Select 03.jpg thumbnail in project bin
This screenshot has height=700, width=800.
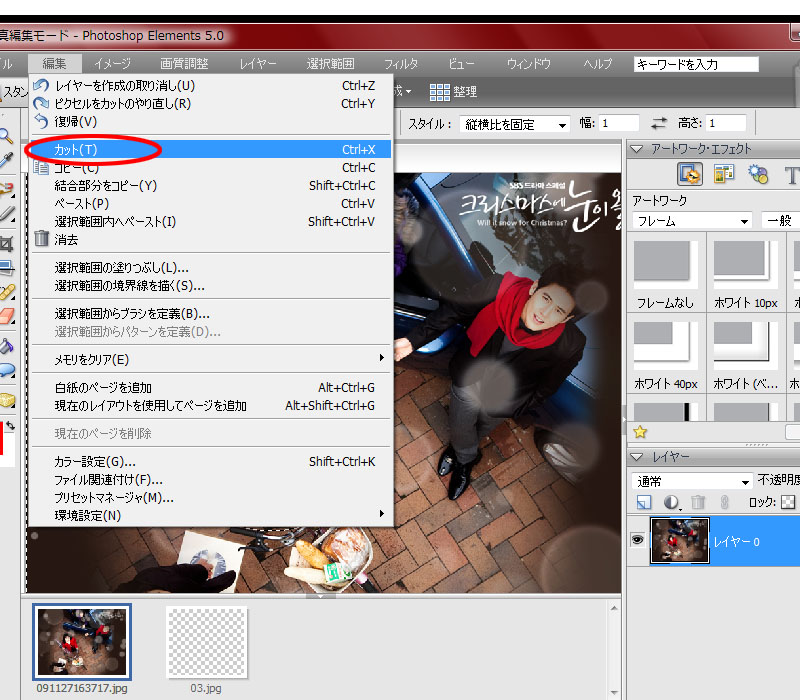(207, 642)
